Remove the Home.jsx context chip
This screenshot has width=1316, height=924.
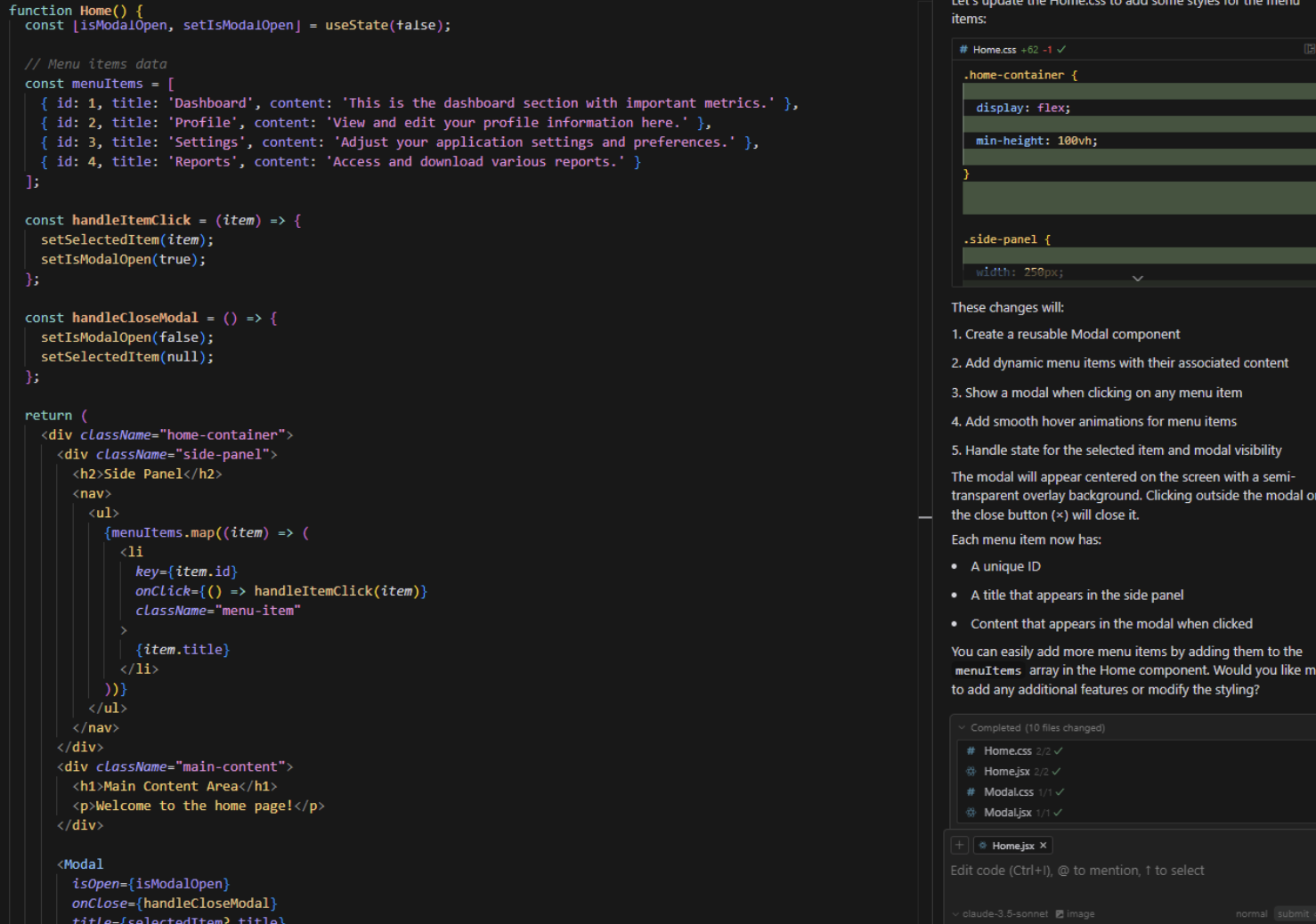coord(1043,846)
